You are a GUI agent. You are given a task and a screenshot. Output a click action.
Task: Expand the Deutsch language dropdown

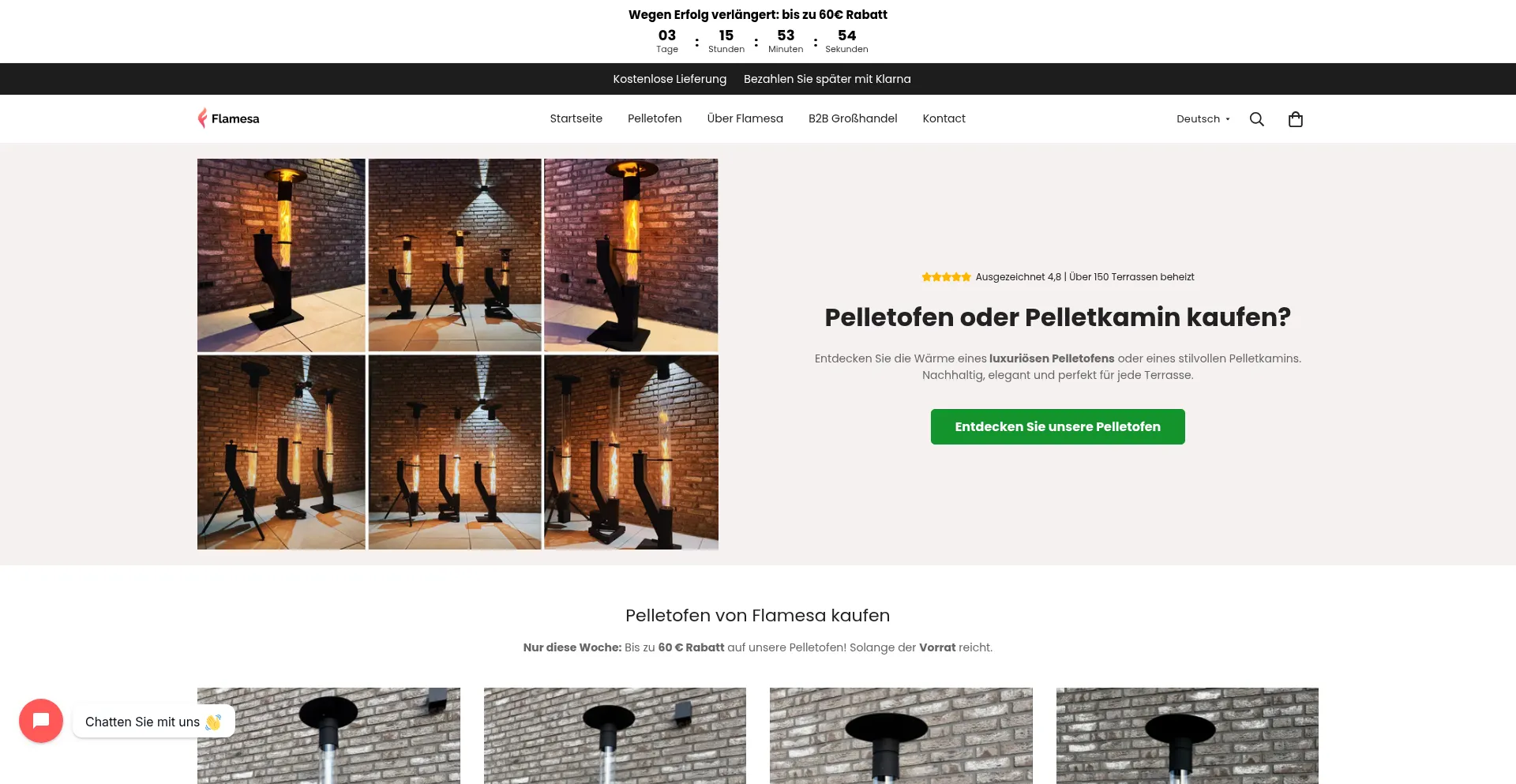1203,119
